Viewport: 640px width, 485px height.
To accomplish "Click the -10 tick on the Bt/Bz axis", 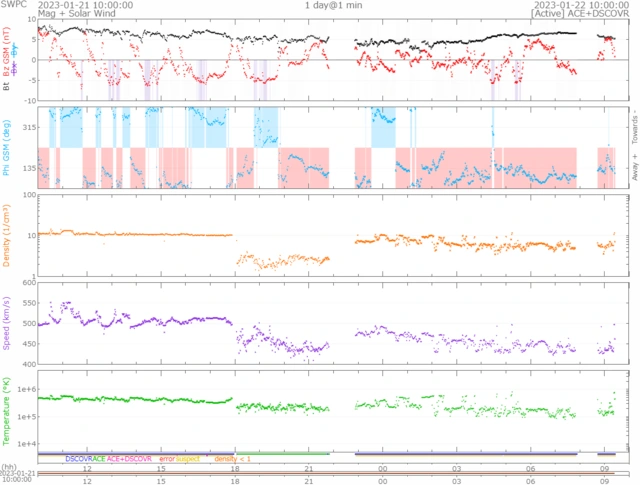I will pos(31,100).
